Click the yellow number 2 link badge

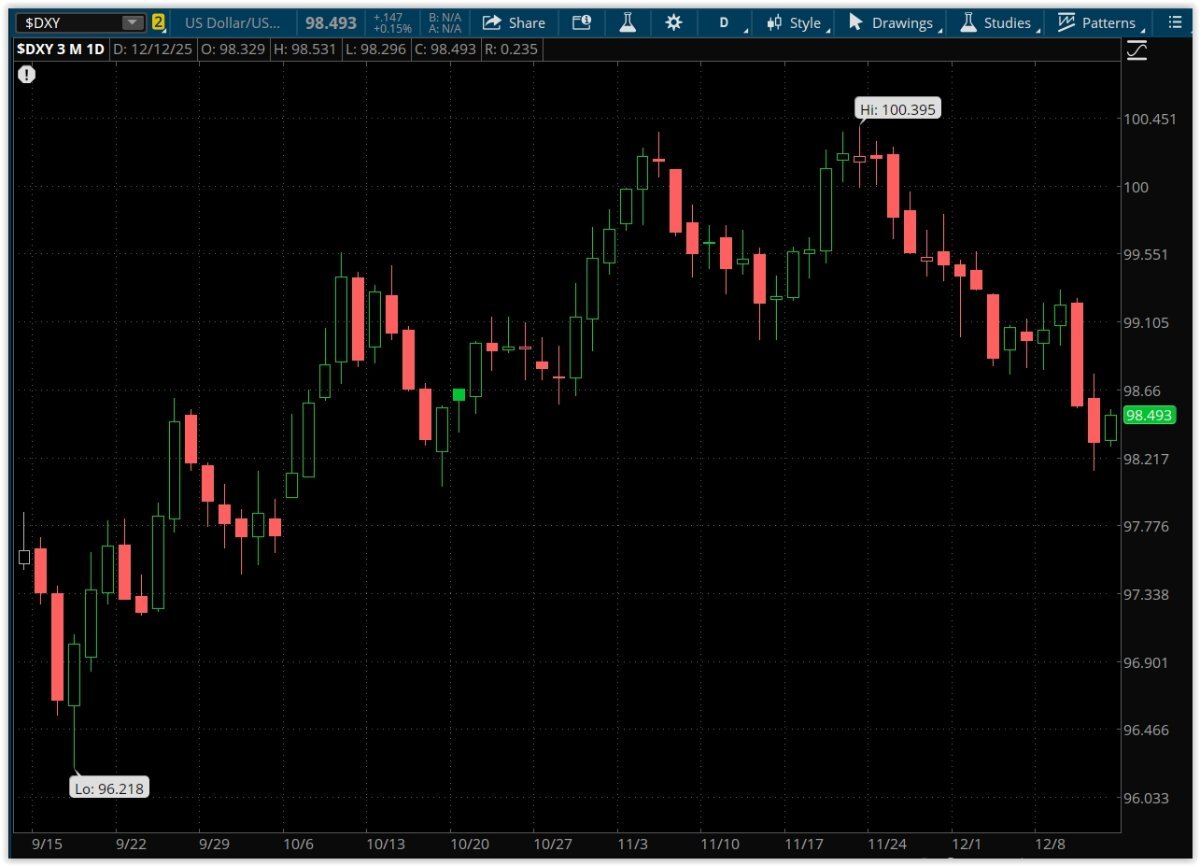(x=158, y=23)
